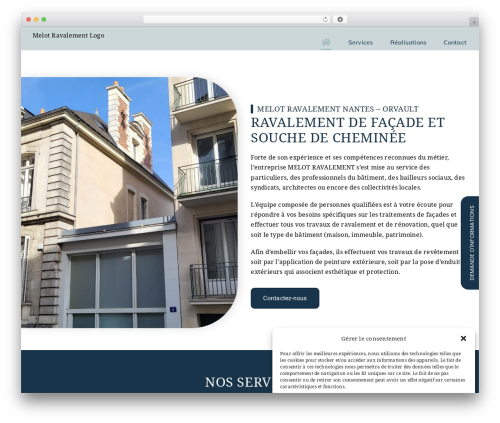Click the paragraph starting "L'équipe composée"
500x423 pixels.
354,219
